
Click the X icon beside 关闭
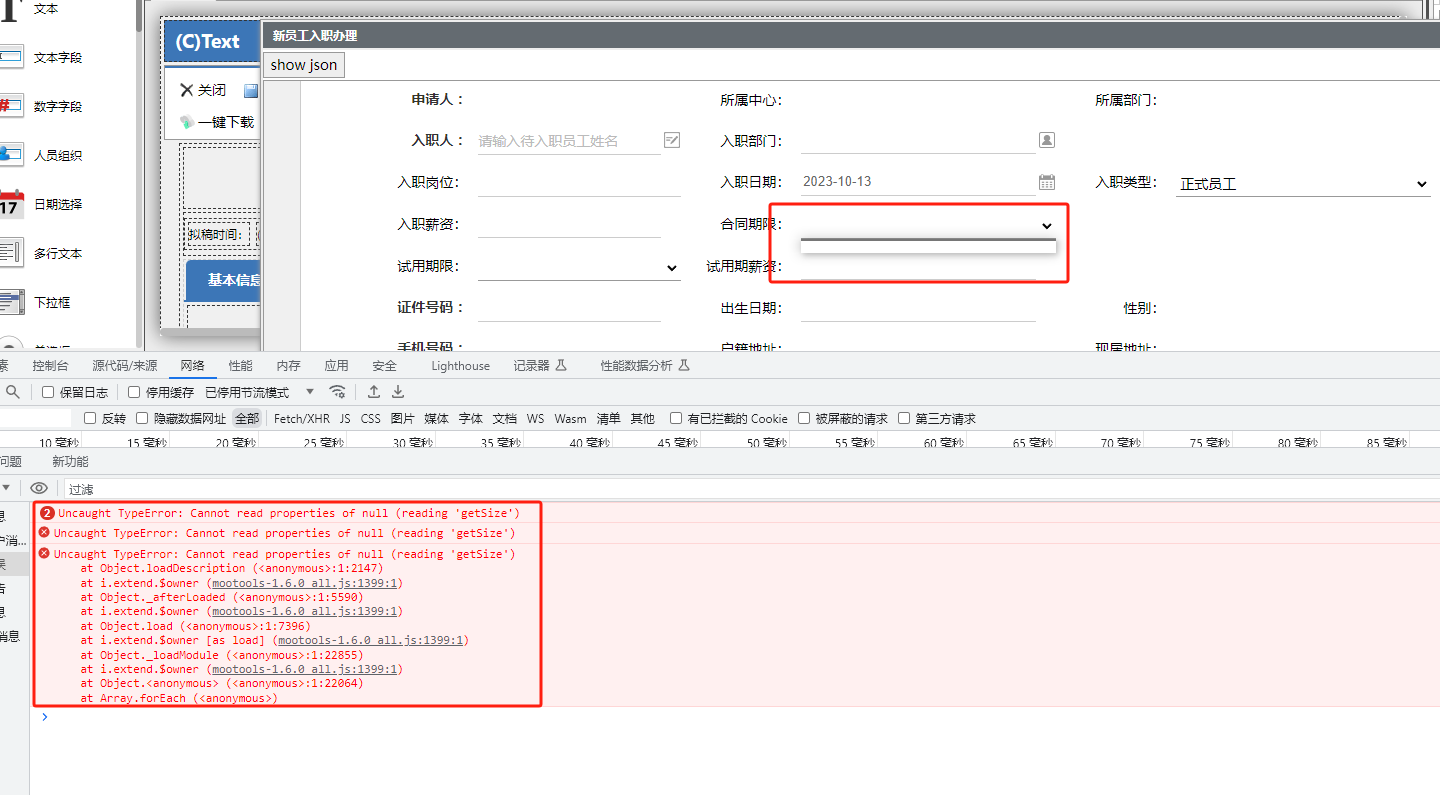(x=186, y=90)
